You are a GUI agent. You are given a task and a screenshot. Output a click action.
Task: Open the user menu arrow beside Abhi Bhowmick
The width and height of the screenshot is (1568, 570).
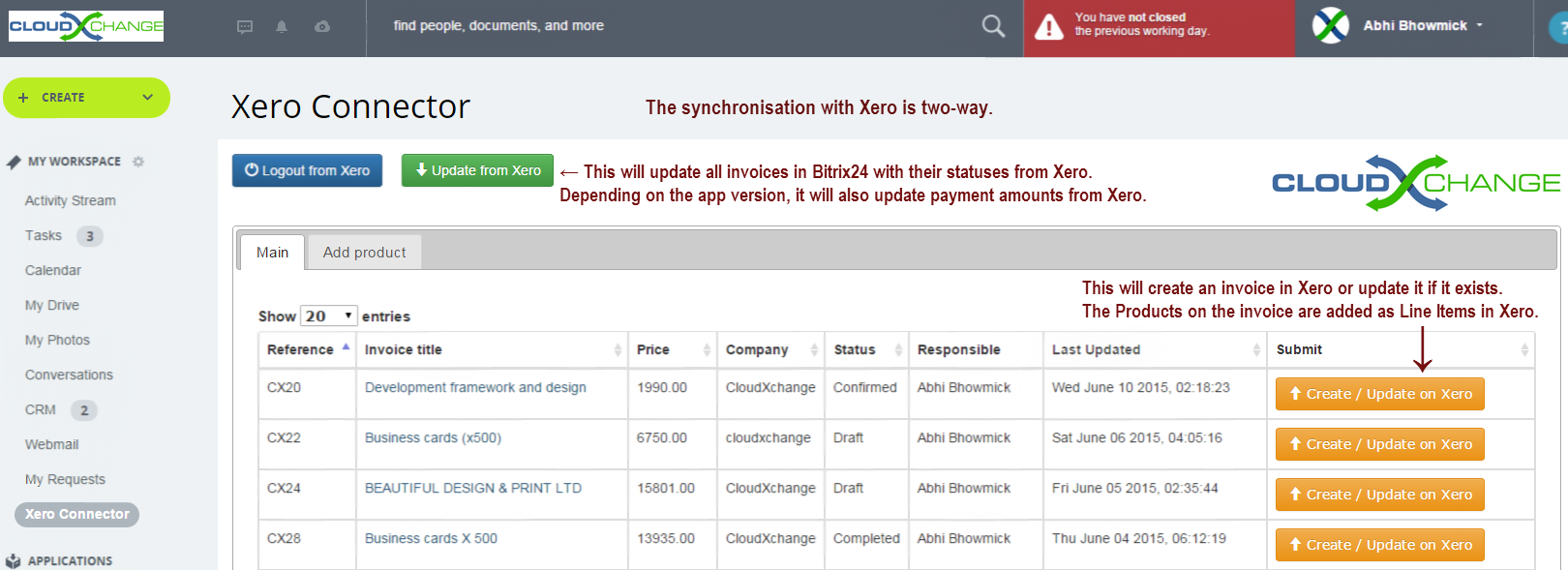(x=1479, y=26)
